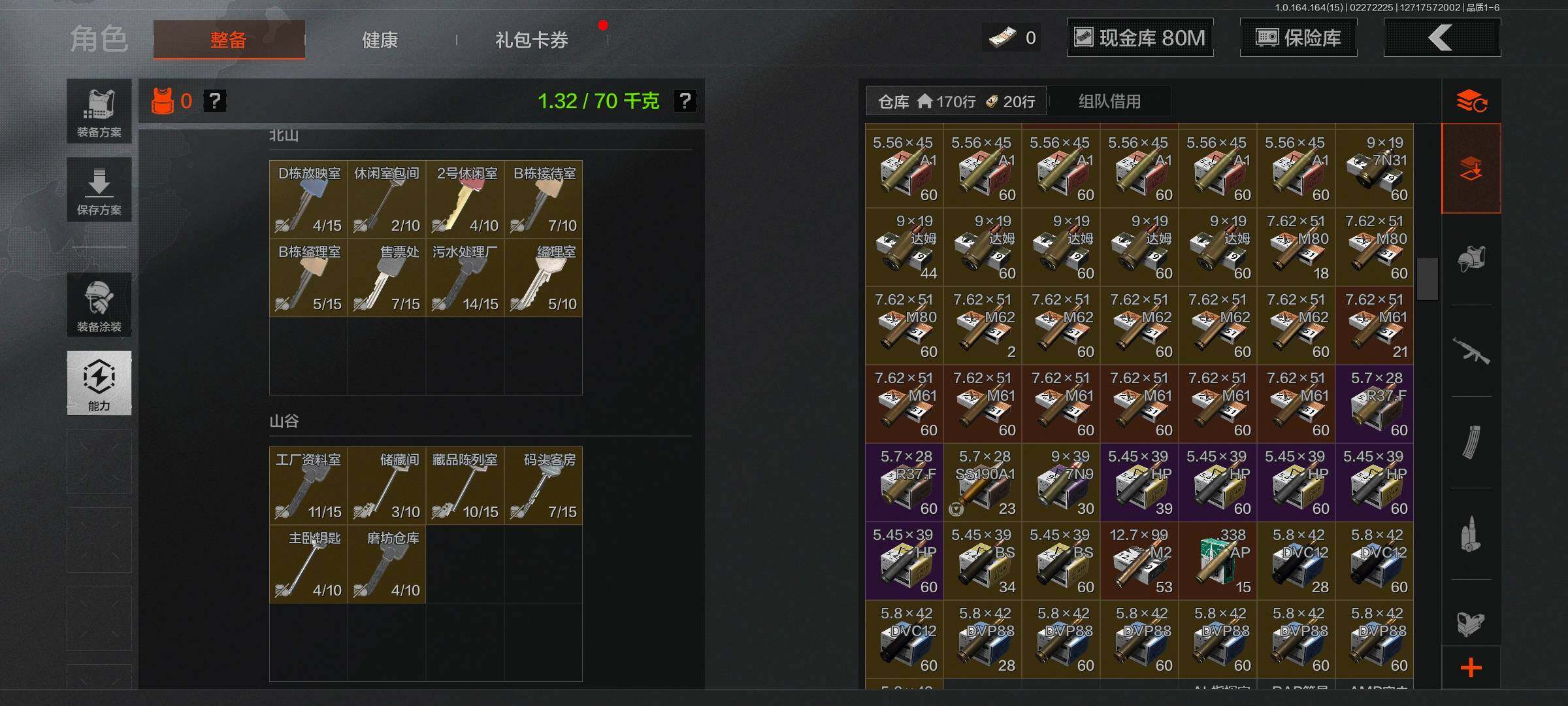Screen dimensions: 1568x706
Task: Open the 现金库 80M button
Action: [x=1140, y=37]
